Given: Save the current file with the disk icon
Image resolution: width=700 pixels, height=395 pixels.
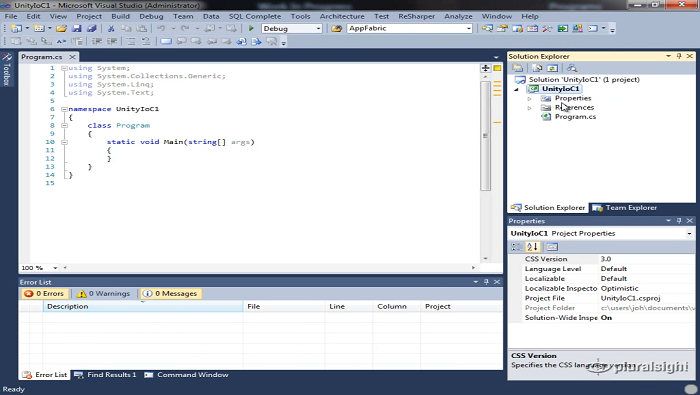Looking at the screenshot, I should (x=77, y=29).
